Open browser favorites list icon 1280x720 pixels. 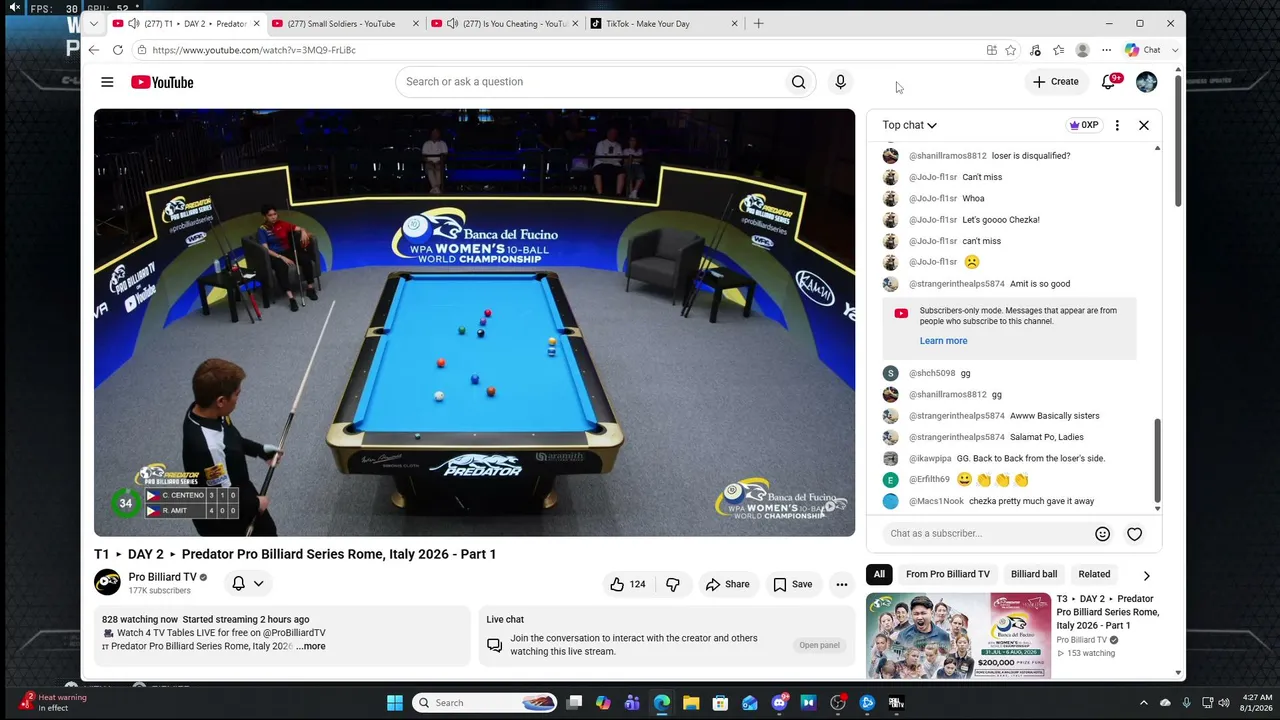point(1058,50)
